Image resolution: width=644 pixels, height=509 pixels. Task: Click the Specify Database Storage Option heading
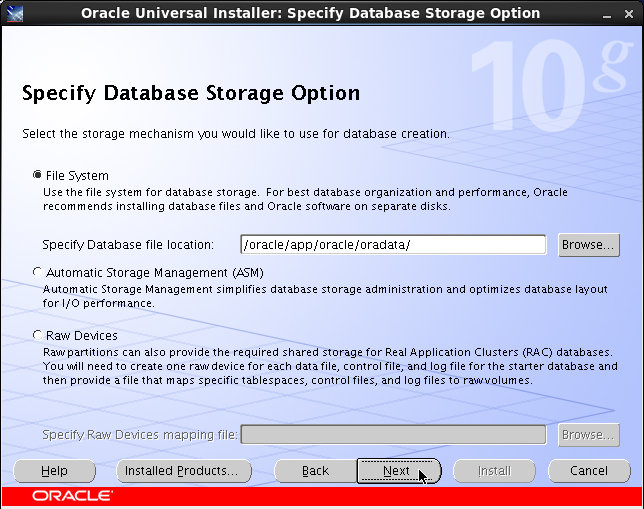pyautogui.click(x=191, y=93)
